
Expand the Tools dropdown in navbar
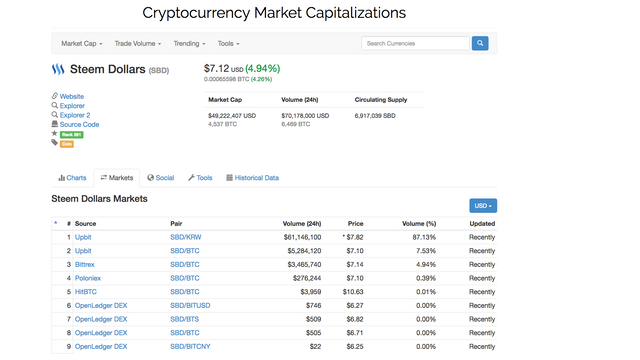228,43
